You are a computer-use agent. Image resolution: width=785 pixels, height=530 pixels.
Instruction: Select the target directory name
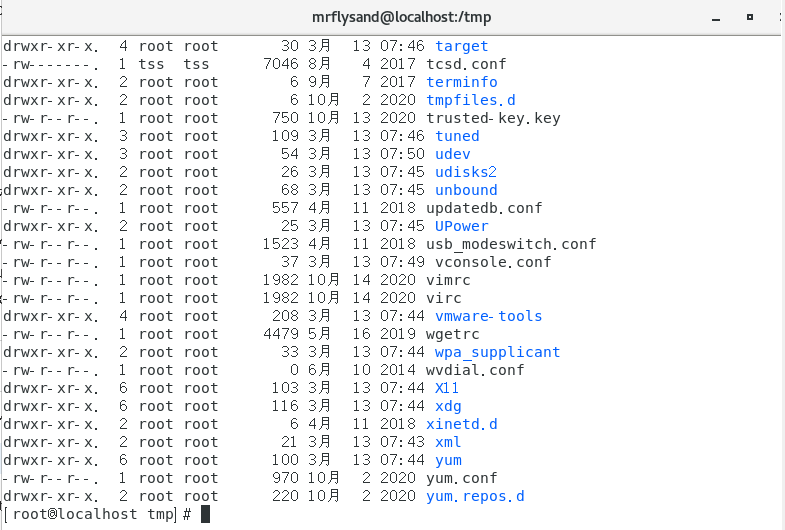click(461, 46)
